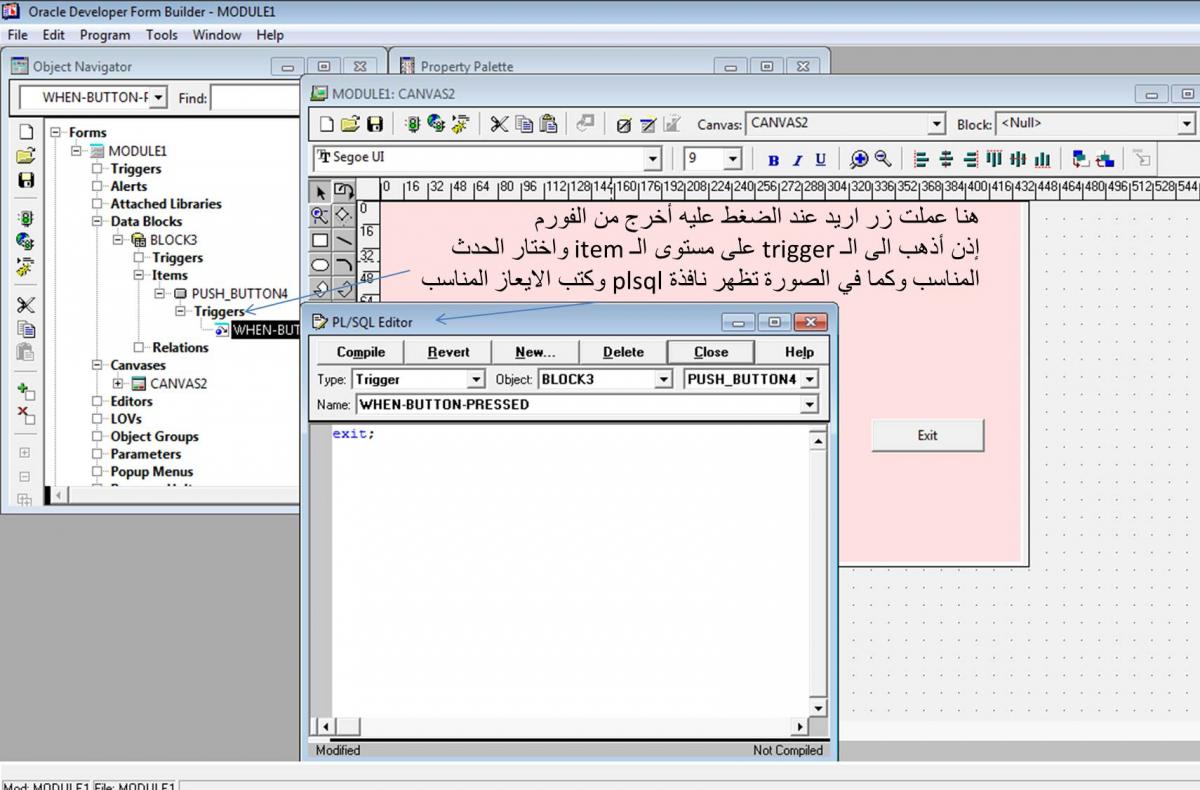1200x790 pixels.
Task: Open the Program menu
Action: 105,35
